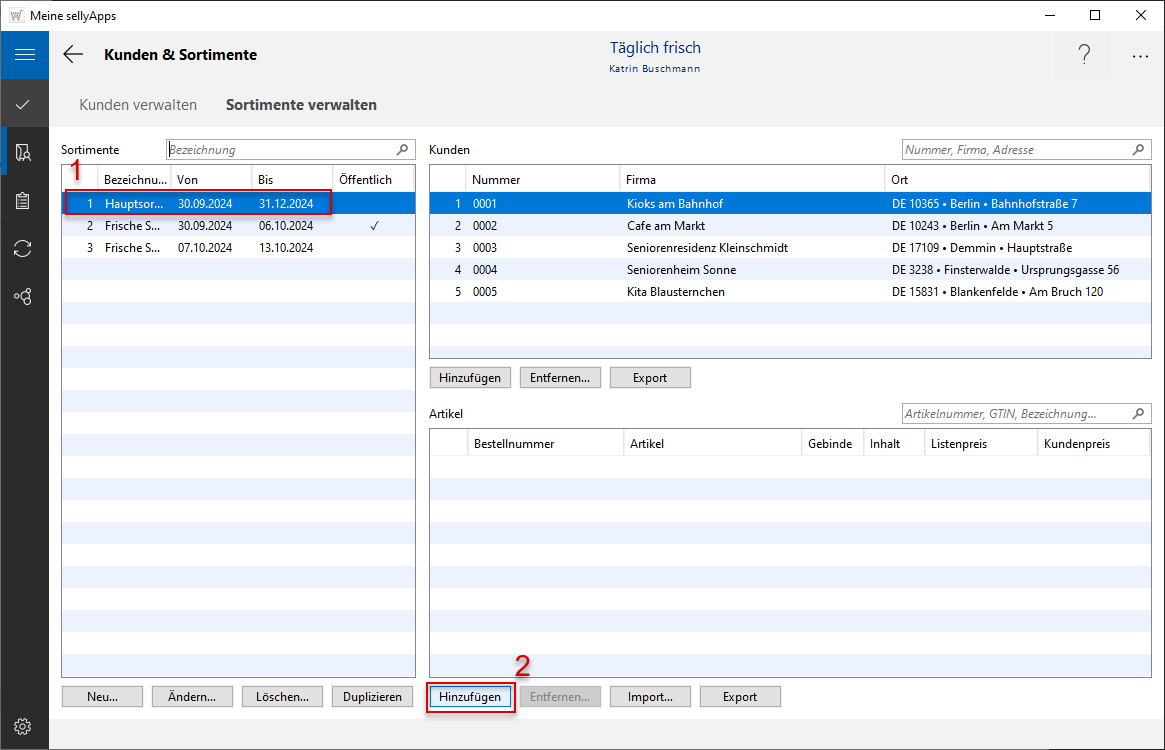Screen dimensions: 1165x750
Task: Open the hamburger menu in sidebar
Action: tap(24, 55)
